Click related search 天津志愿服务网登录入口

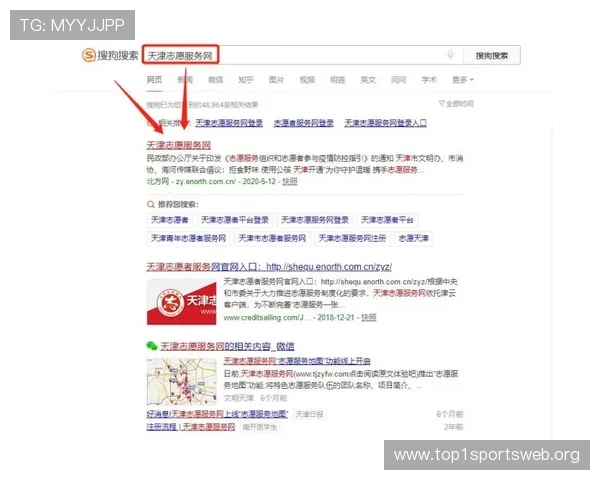[x=385, y=123]
